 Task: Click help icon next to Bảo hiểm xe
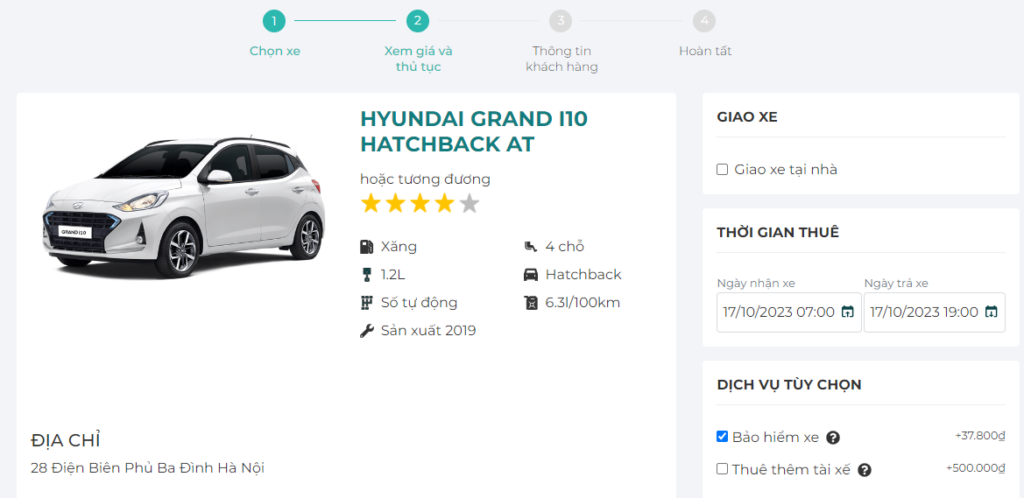(x=832, y=438)
